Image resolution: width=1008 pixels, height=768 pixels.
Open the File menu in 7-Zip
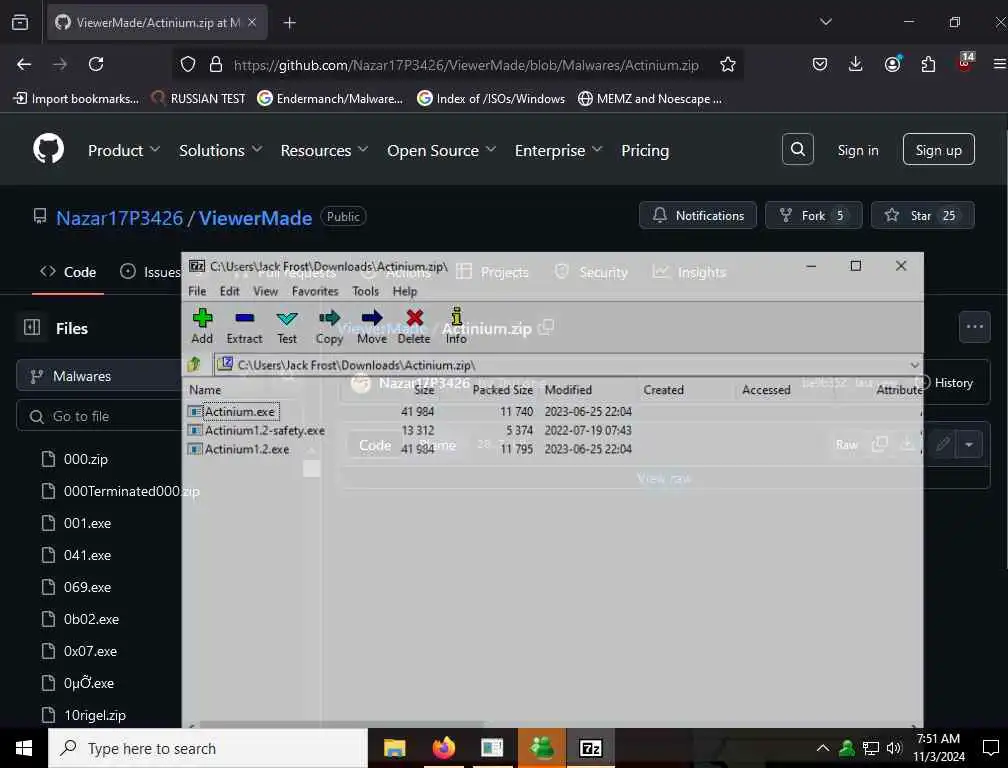point(197,291)
